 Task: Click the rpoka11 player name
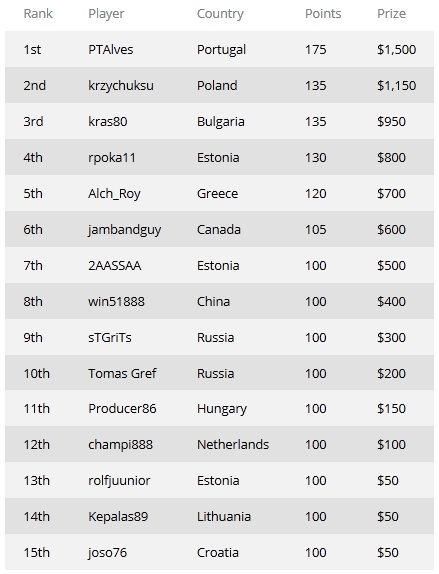pos(112,157)
